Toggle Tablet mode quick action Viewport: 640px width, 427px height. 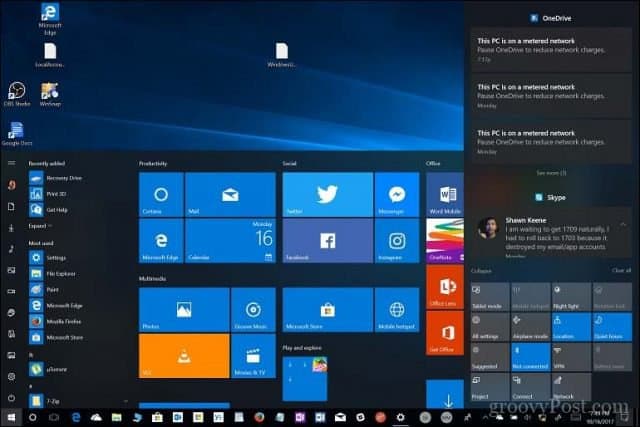pos(490,297)
